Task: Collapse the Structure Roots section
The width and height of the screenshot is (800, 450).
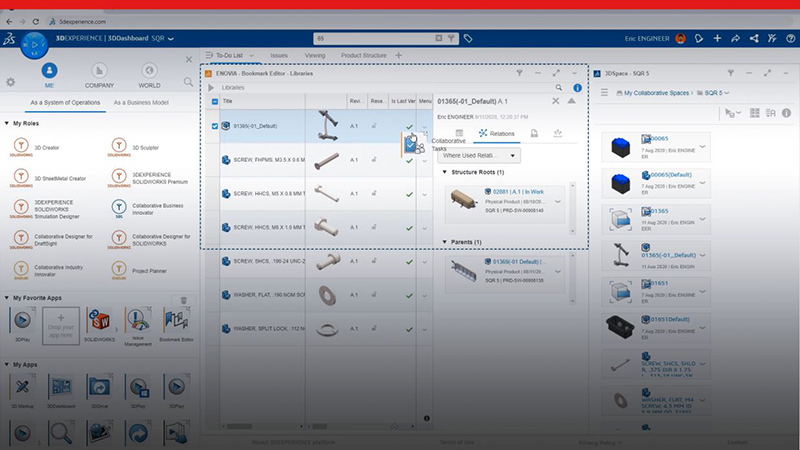Action: click(444, 172)
